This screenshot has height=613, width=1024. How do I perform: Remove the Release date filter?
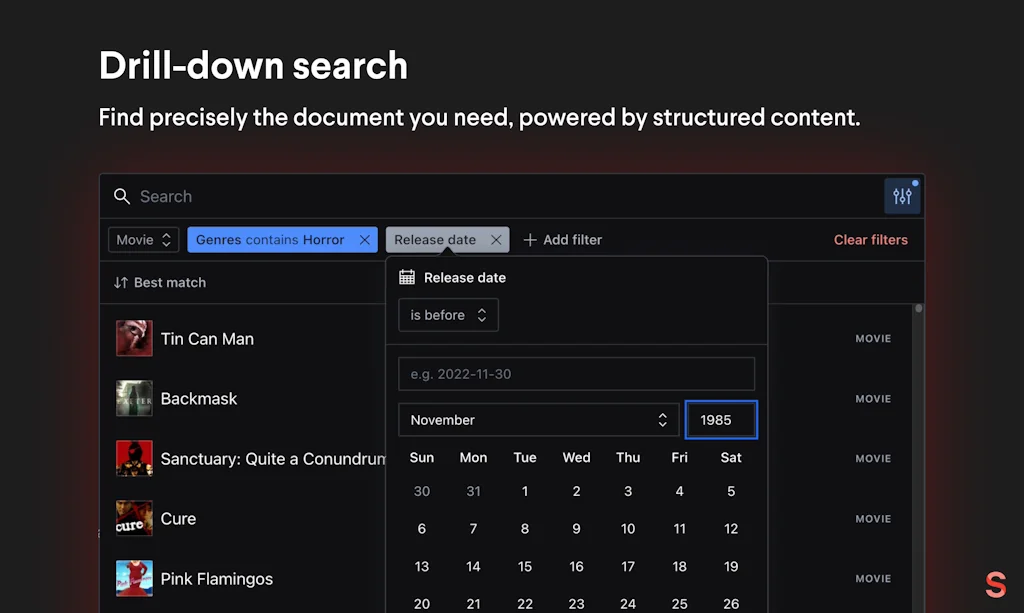coord(496,239)
